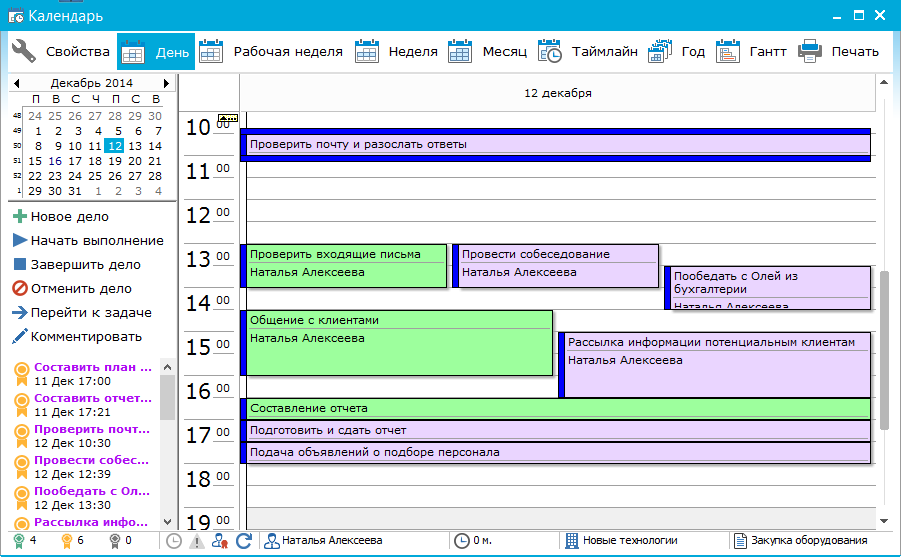Switch to Год calendar view
This screenshot has height=557, width=901.
[x=677, y=52]
